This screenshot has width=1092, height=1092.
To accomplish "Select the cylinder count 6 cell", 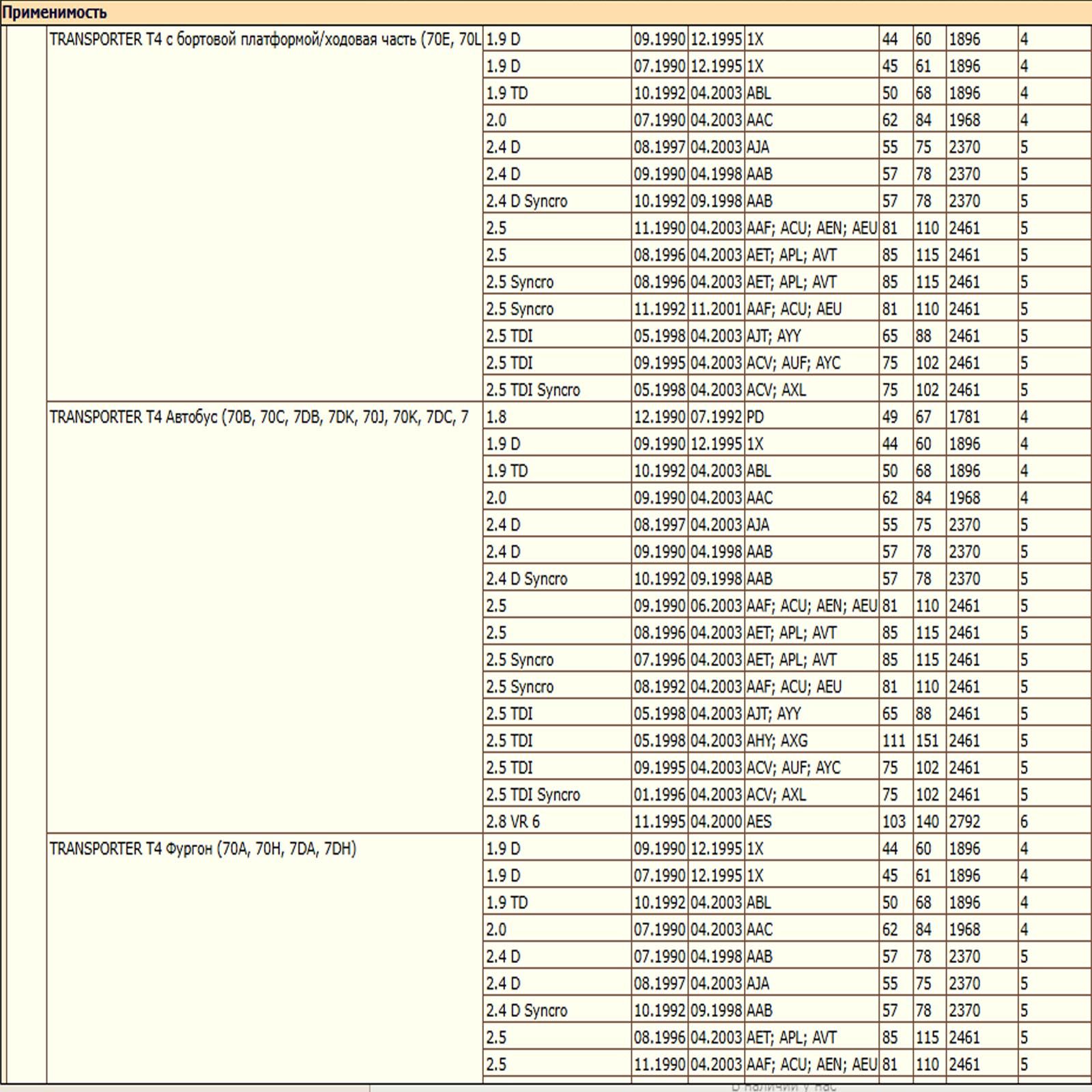I will tap(1054, 822).
